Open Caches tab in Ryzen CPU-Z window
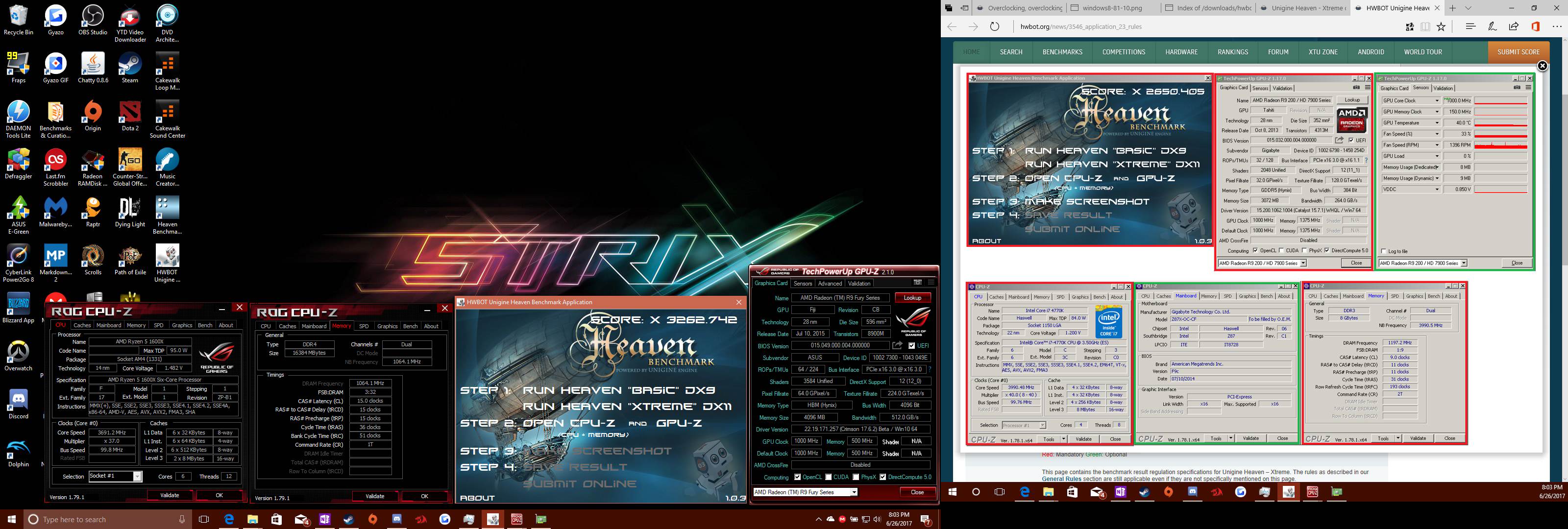Viewport: 1568px width, 529px height. click(82, 325)
